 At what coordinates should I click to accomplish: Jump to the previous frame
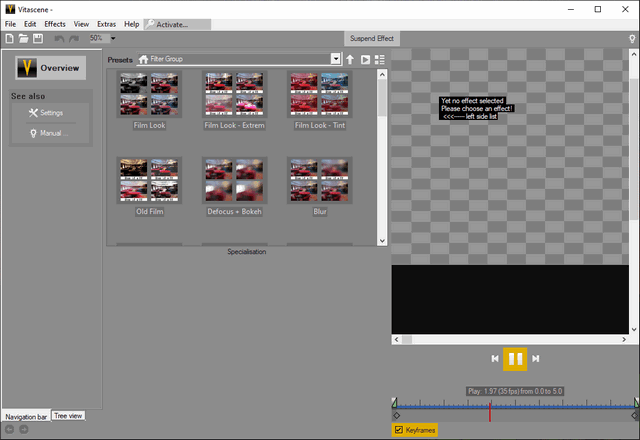pos(494,358)
